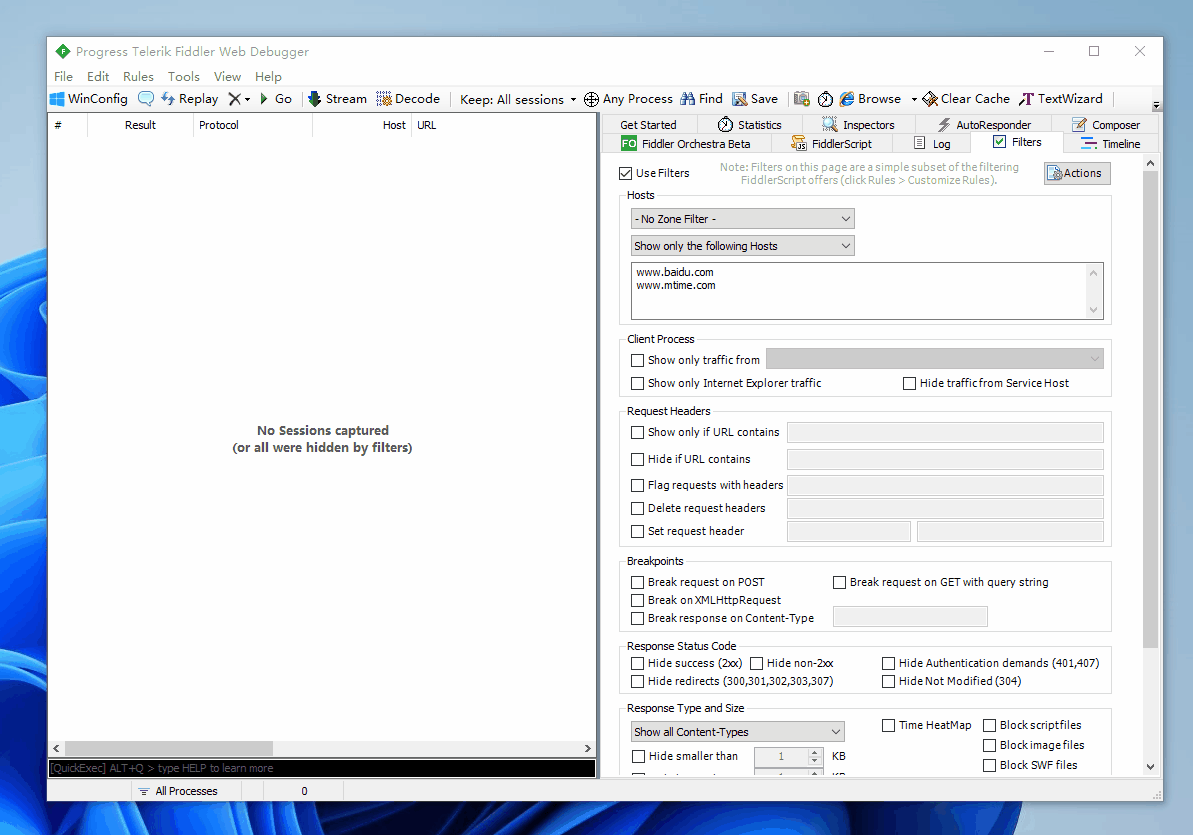Save sessions with the Save icon

pyautogui.click(x=755, y=99)
